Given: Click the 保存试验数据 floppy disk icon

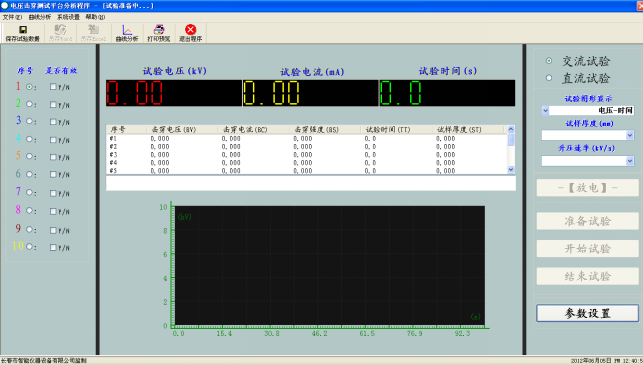Looking at the screenshot, I should click(x=23, y=30).
